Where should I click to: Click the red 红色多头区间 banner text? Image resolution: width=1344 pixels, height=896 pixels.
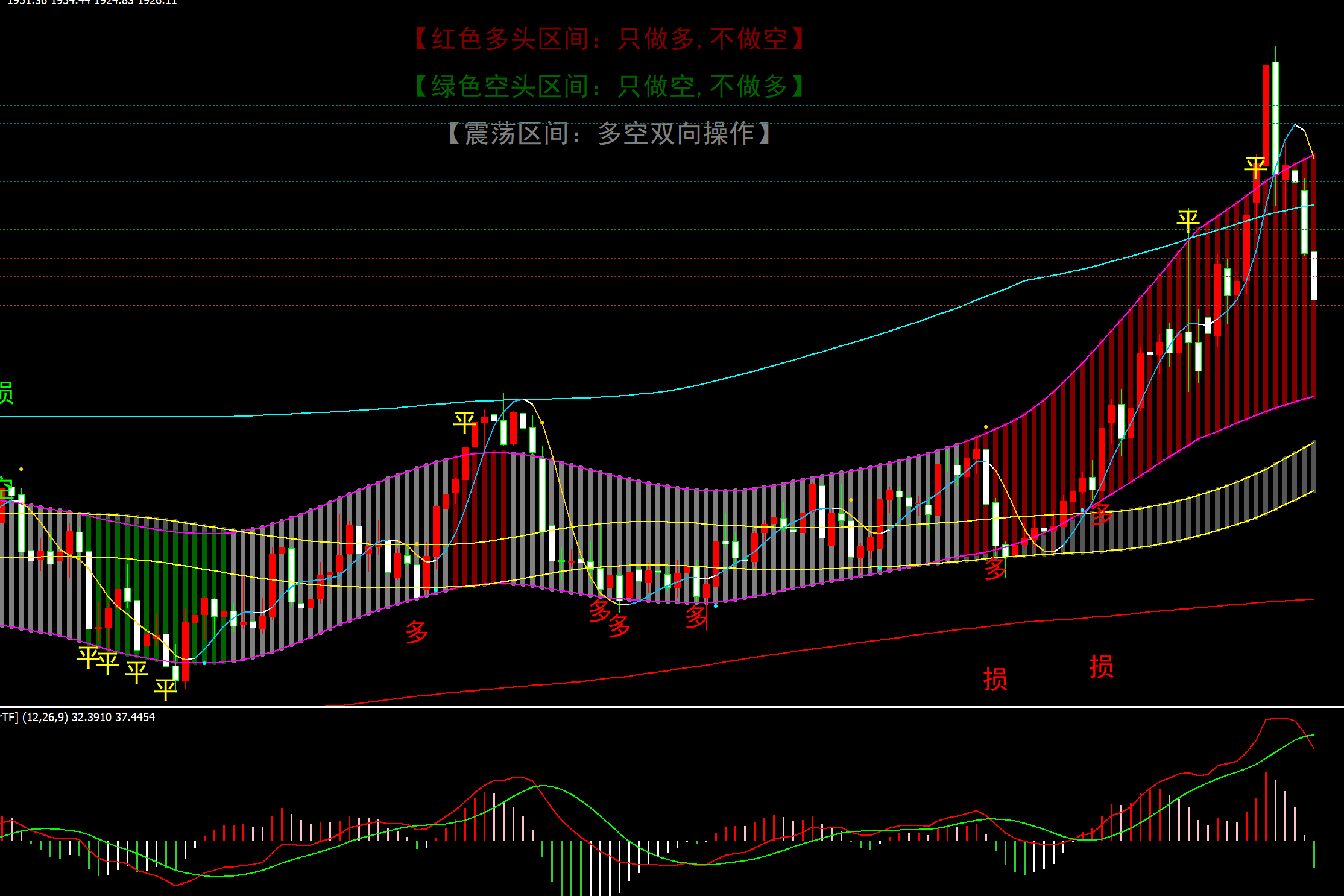[609, 39]
